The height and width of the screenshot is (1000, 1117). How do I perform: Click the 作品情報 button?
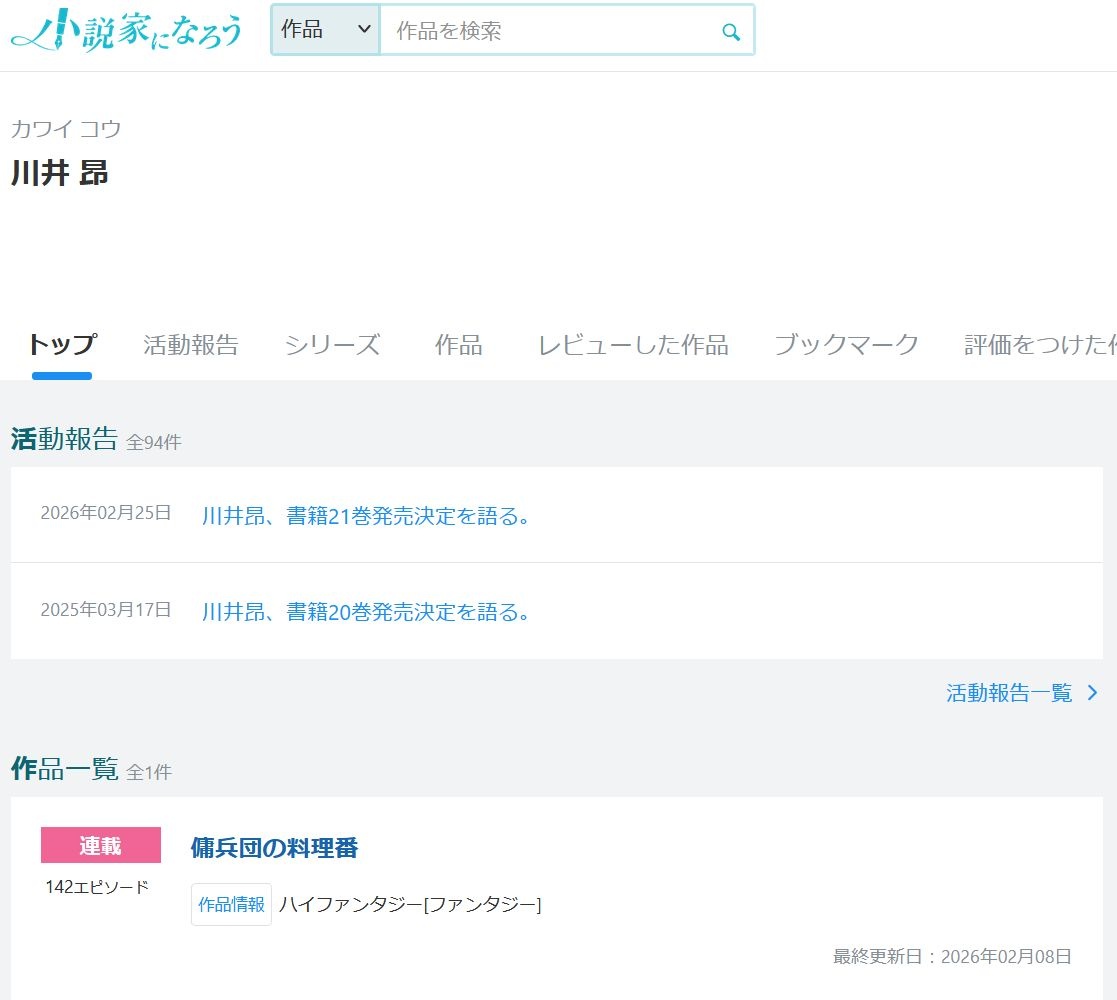(232, 905)
